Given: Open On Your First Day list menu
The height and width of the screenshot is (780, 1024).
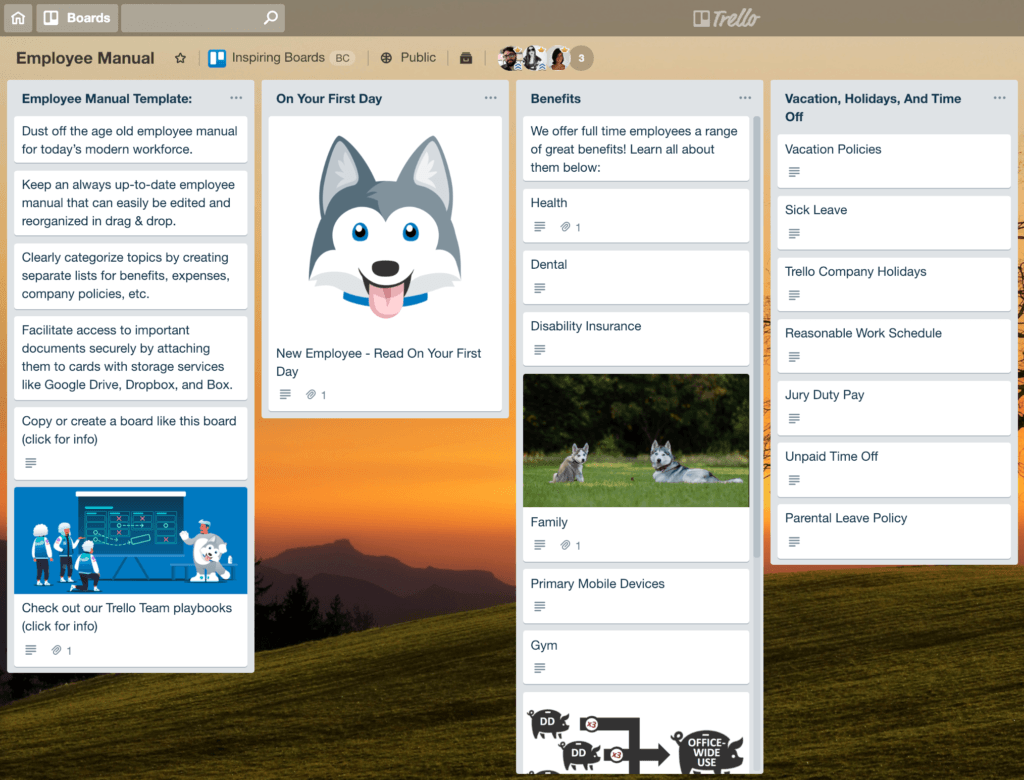Looking at the screenshot, I should click(490, 98).
